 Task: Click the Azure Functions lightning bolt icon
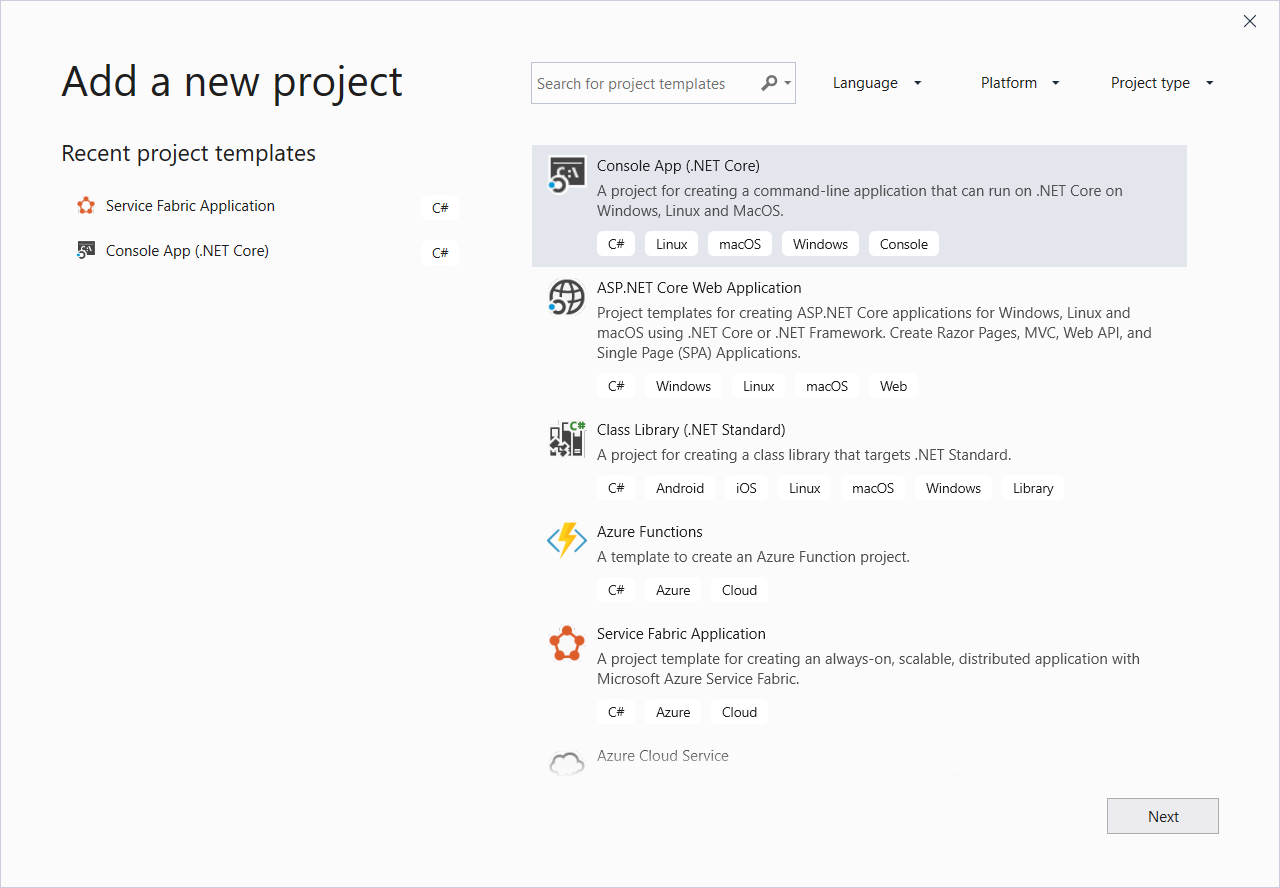pyautogui.click(x=567, y=540)
